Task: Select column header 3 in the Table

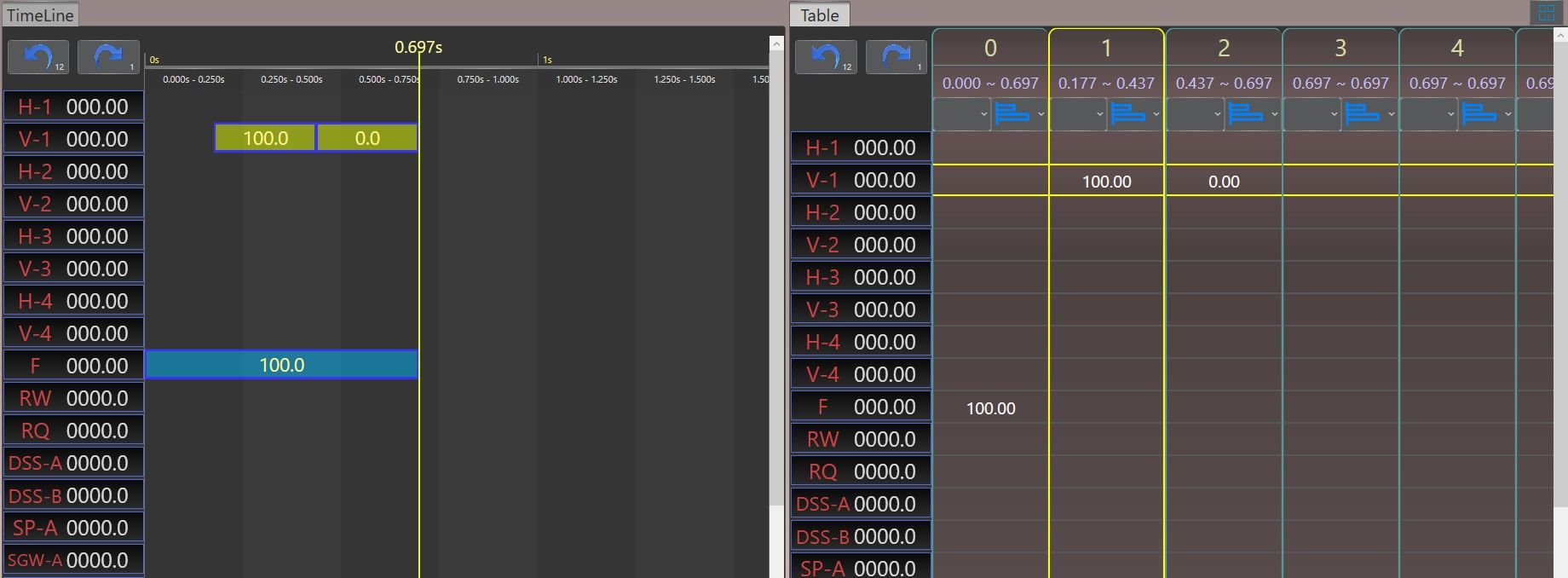Action: (1340, 48)
